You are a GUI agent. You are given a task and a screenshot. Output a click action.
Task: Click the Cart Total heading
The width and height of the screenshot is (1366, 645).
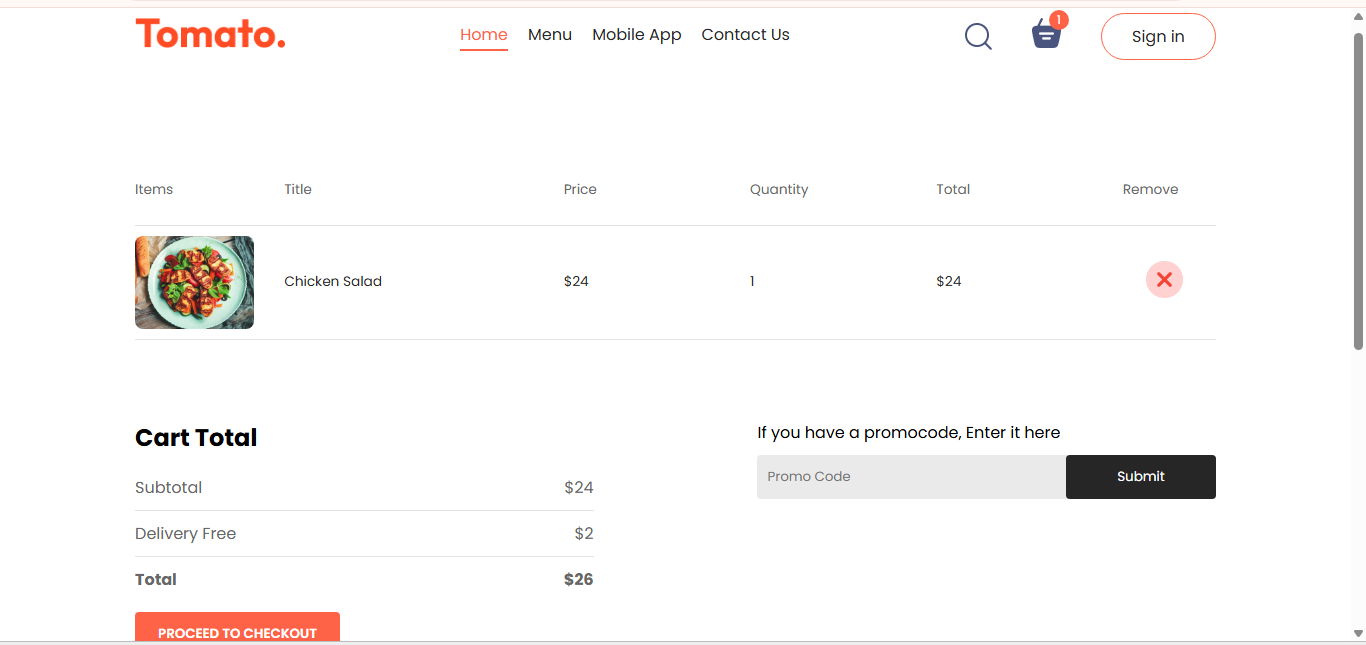tap(196, 438)
